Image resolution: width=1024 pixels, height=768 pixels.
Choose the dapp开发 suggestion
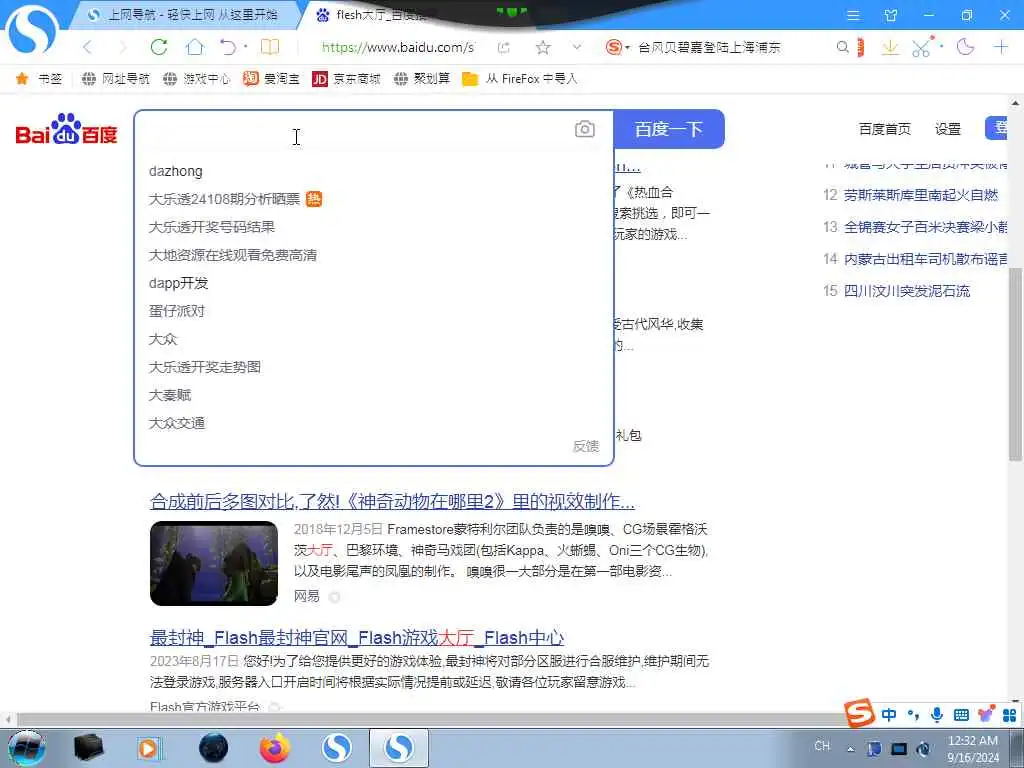point(178,283)
